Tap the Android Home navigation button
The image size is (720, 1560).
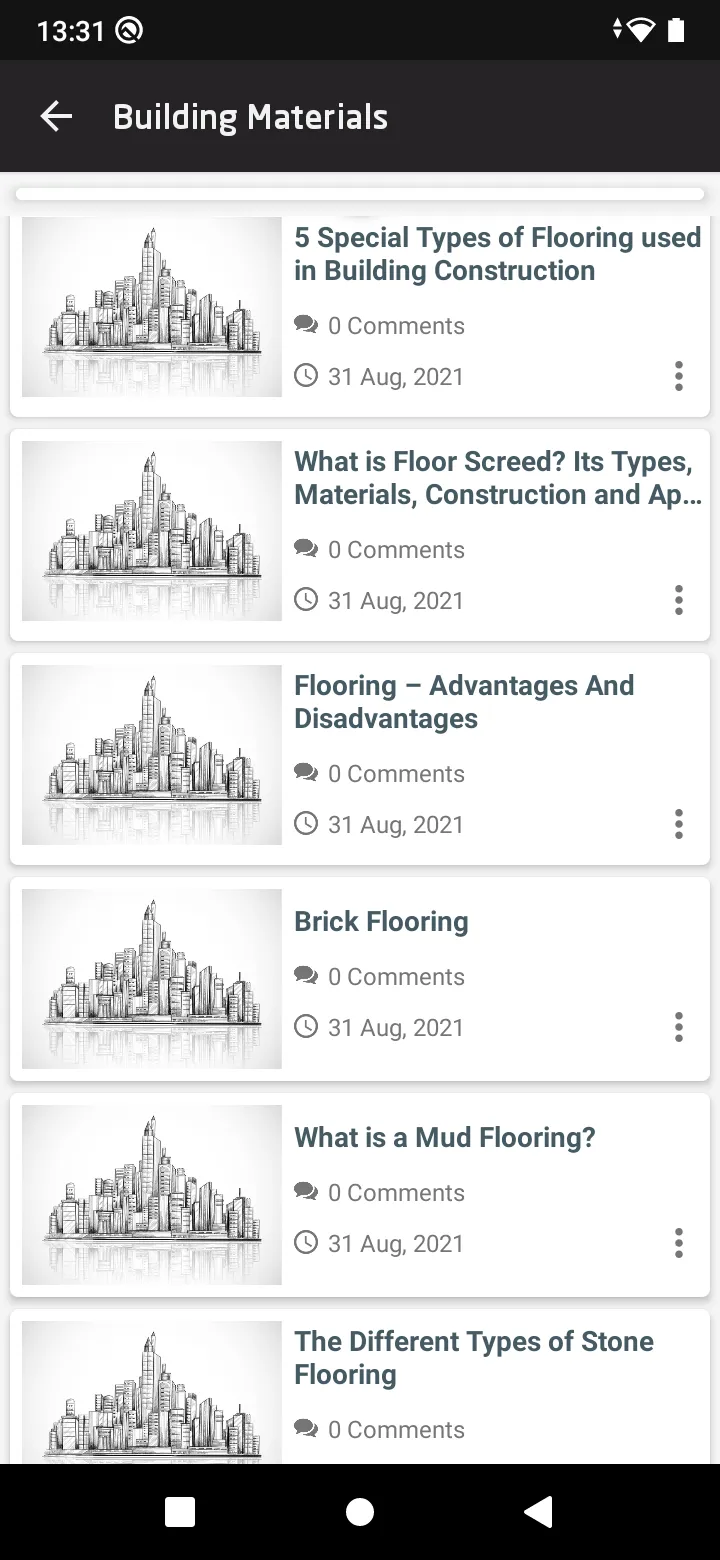(x=360, y=1513)
